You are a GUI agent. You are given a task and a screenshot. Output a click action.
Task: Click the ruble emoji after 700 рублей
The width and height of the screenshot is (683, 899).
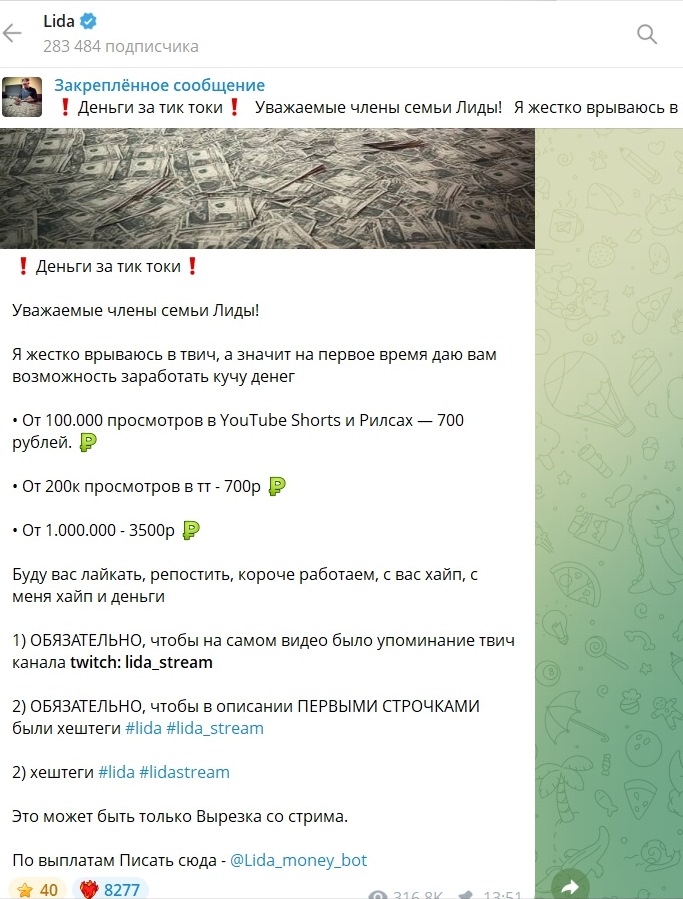pyautogui.click(x=88, y=442)
